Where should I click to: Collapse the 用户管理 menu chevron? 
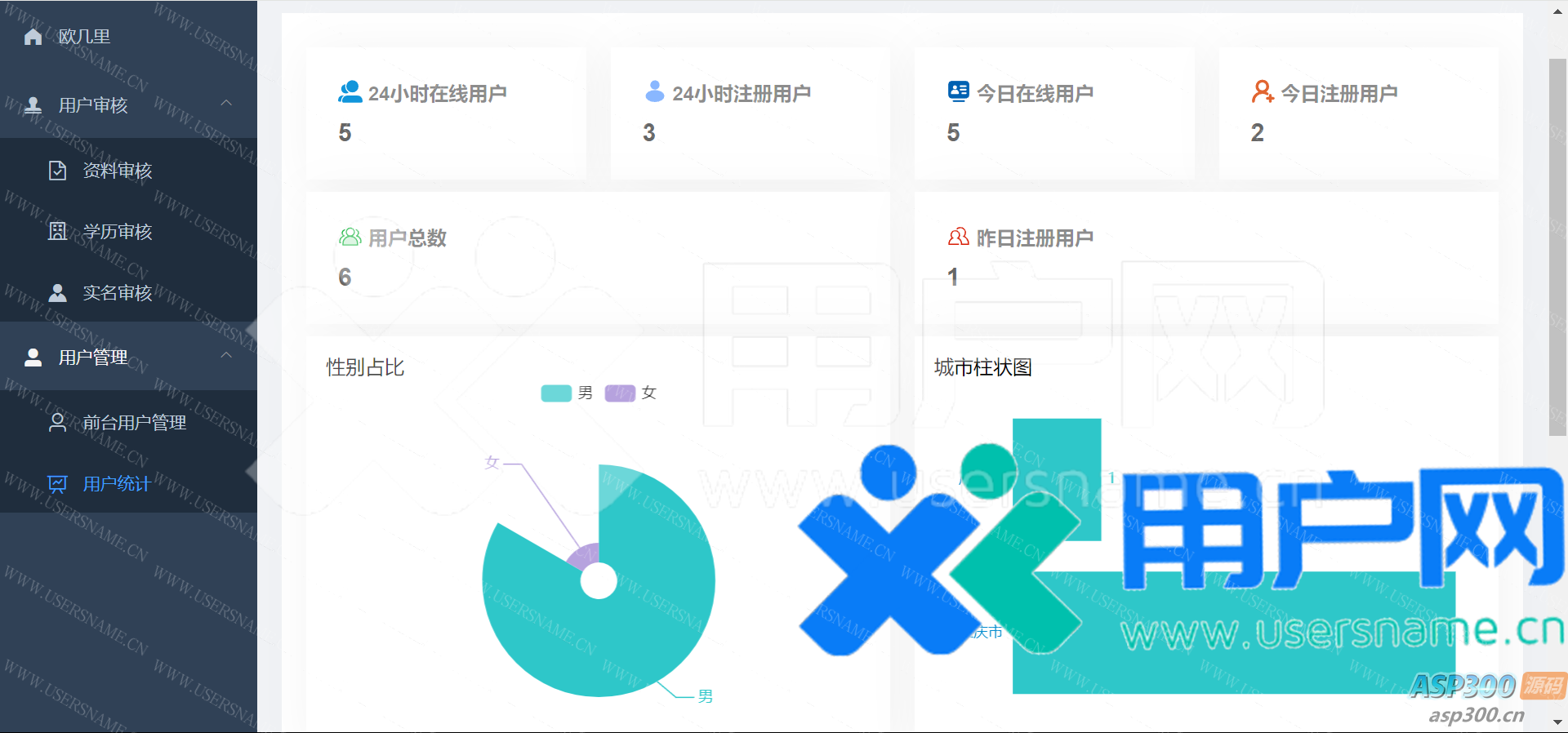point(226,356)
